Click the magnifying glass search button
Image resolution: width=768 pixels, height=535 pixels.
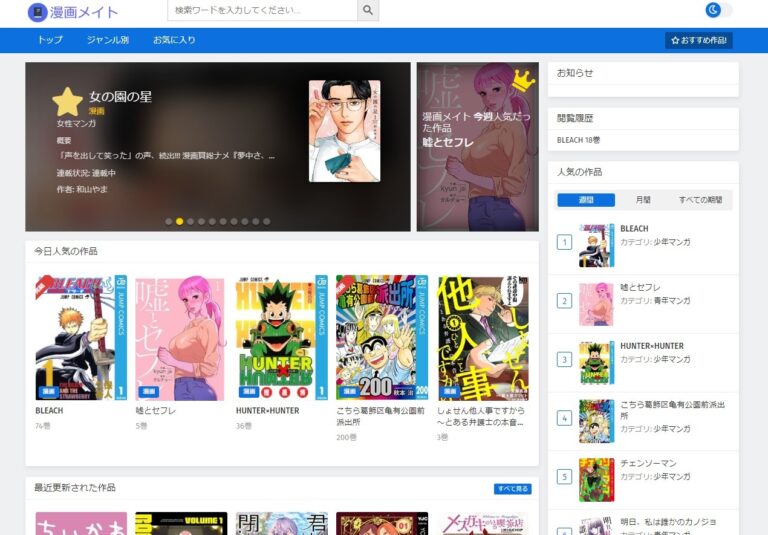click(x=368, y=11)
